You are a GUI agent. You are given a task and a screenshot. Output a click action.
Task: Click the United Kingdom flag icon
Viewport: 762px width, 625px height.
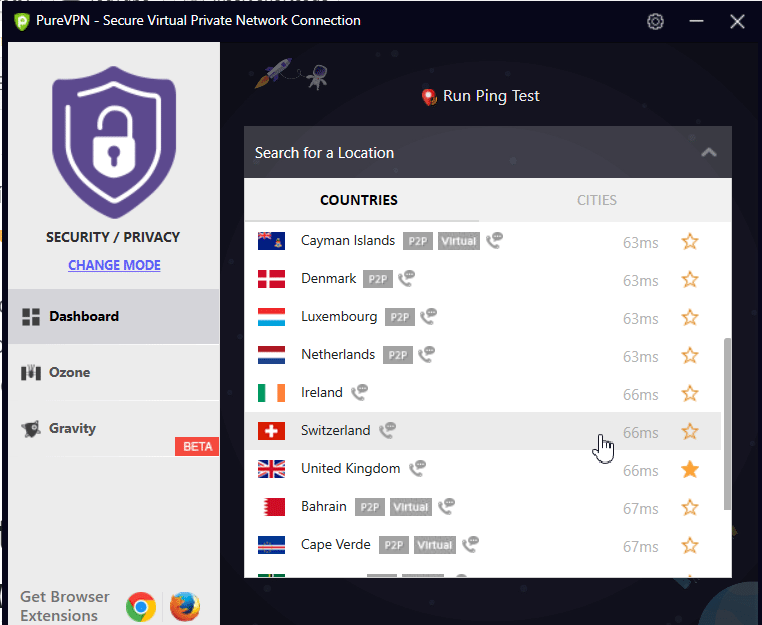pyautogui.click(x=271, y=469)
